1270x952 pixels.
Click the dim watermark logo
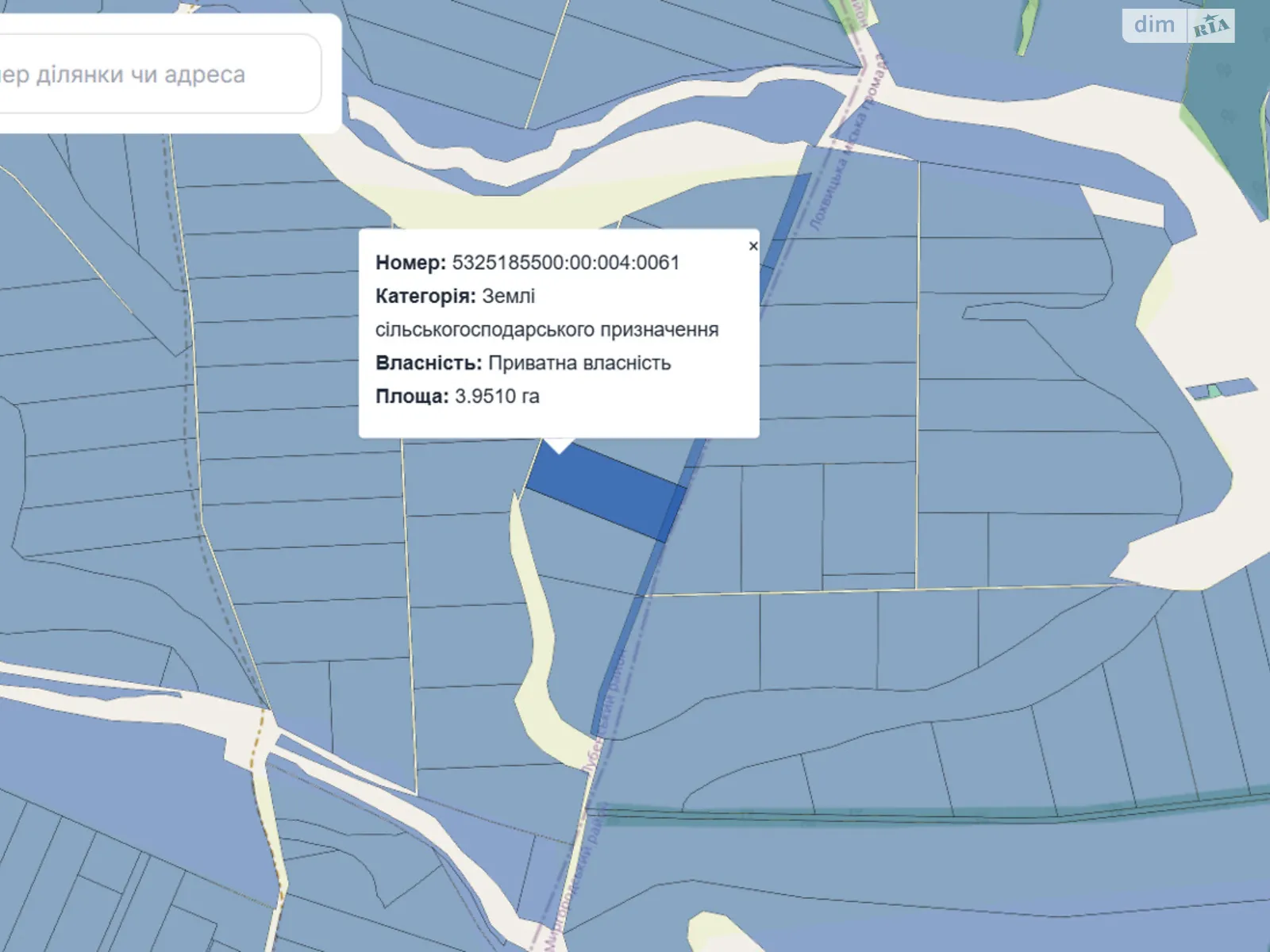click(1154, 25)
